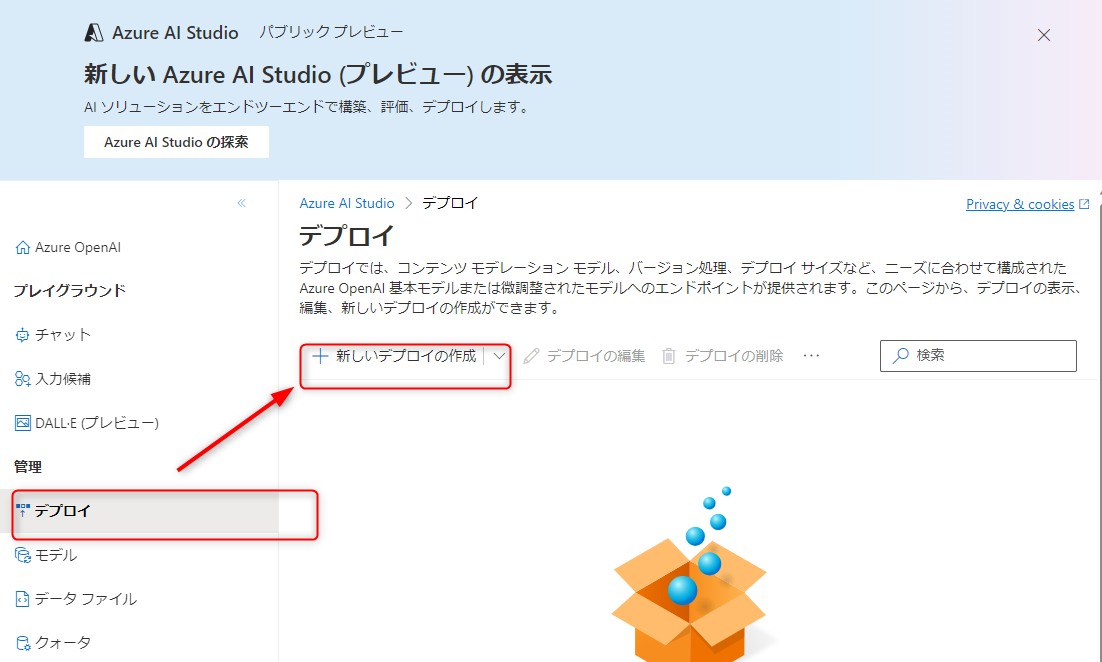This screenshot has width=1102, height=662.
Task: Open the more options ellipsis menu
Action: click(811, 356)
